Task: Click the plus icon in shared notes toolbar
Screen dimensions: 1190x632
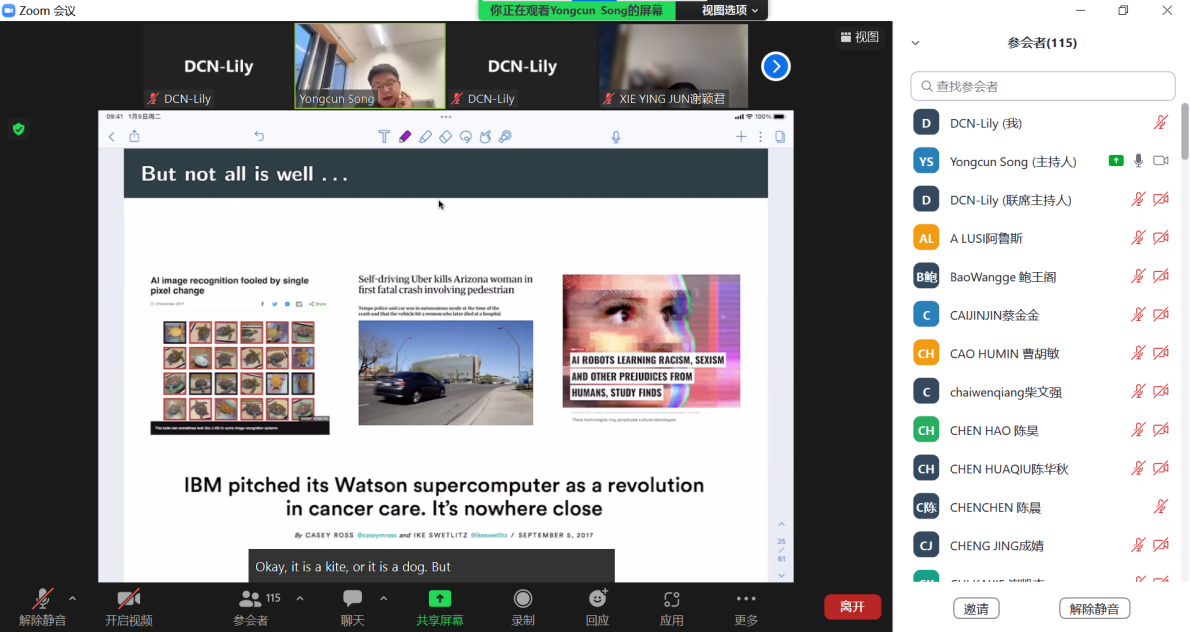Action: 741,137
